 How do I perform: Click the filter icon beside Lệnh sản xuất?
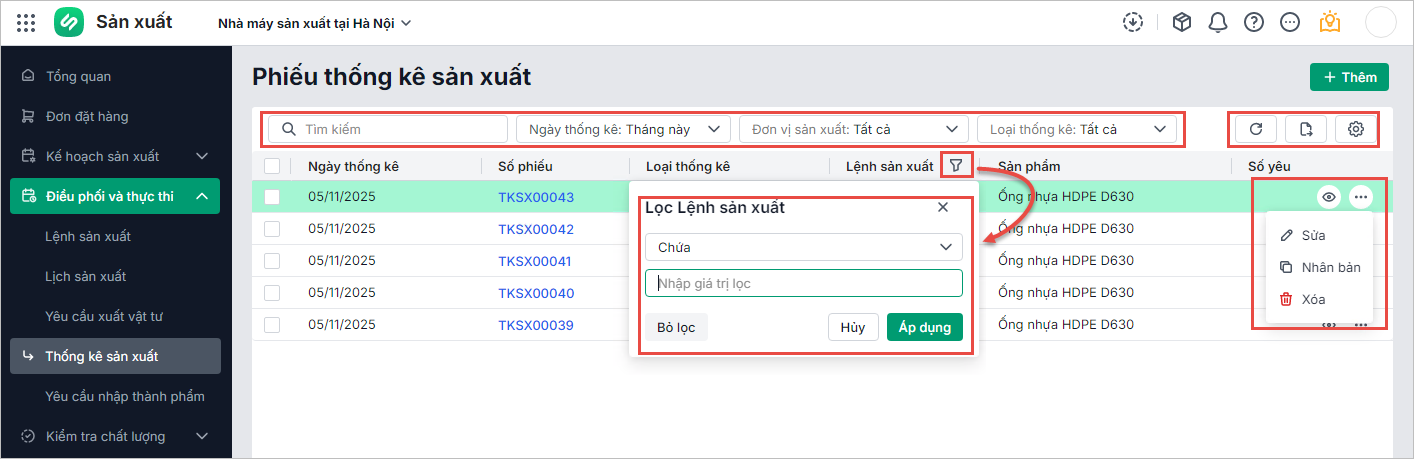957,166
